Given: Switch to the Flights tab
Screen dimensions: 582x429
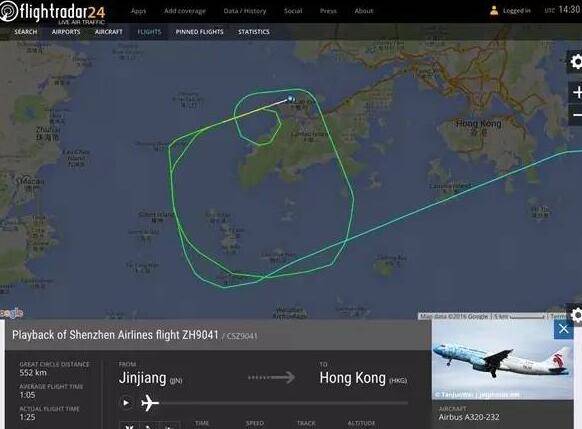Looking at the screenshot, I should [x=149, y=32].
